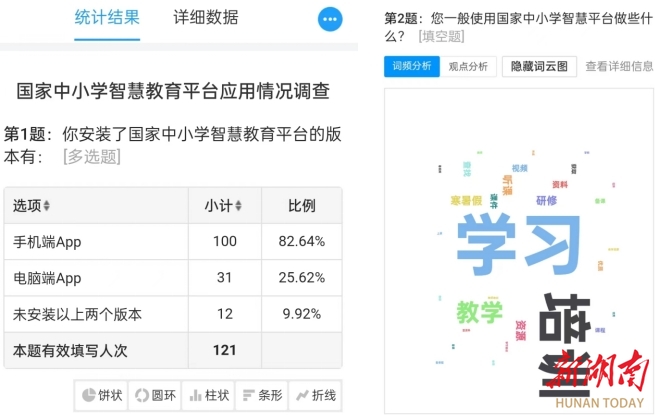Show results as 折线 line chart

pyautogui.click(x=315, y=395)
